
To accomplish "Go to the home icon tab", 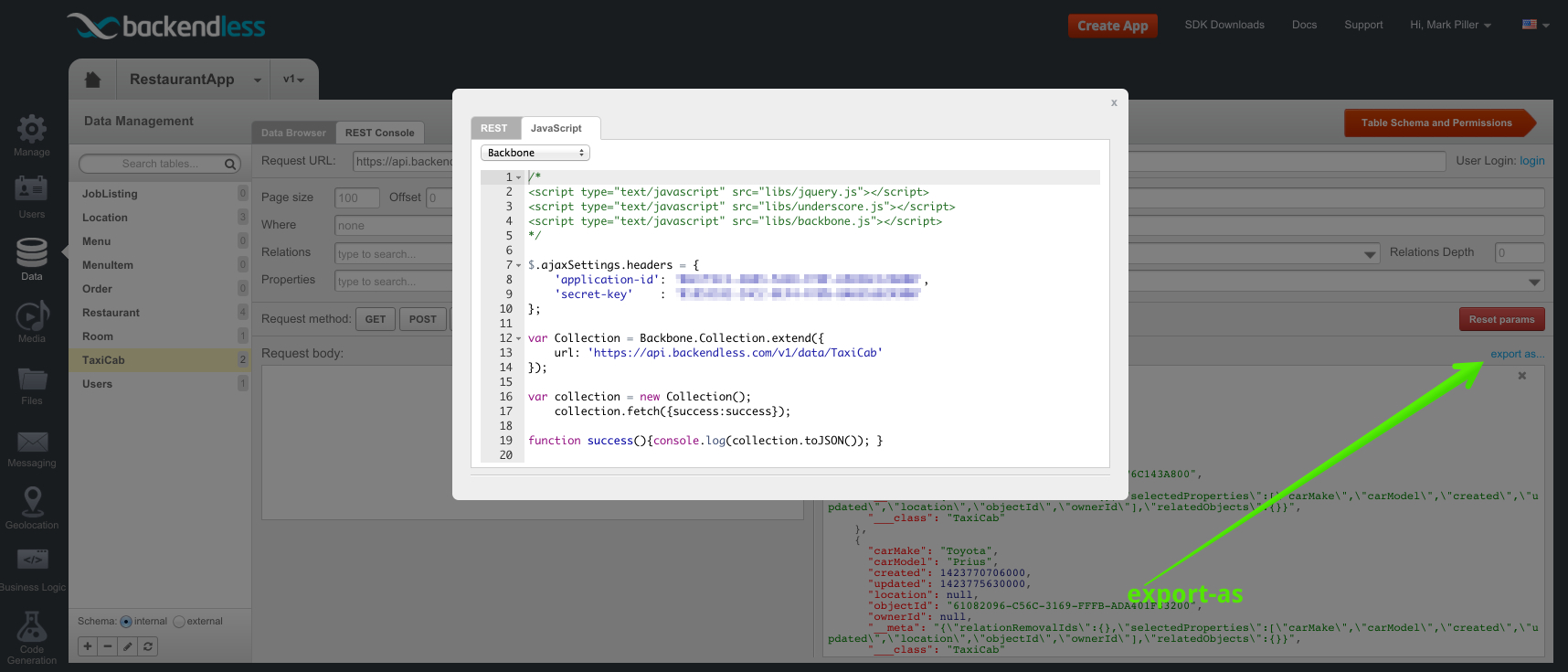I will (x=92, y=80).
